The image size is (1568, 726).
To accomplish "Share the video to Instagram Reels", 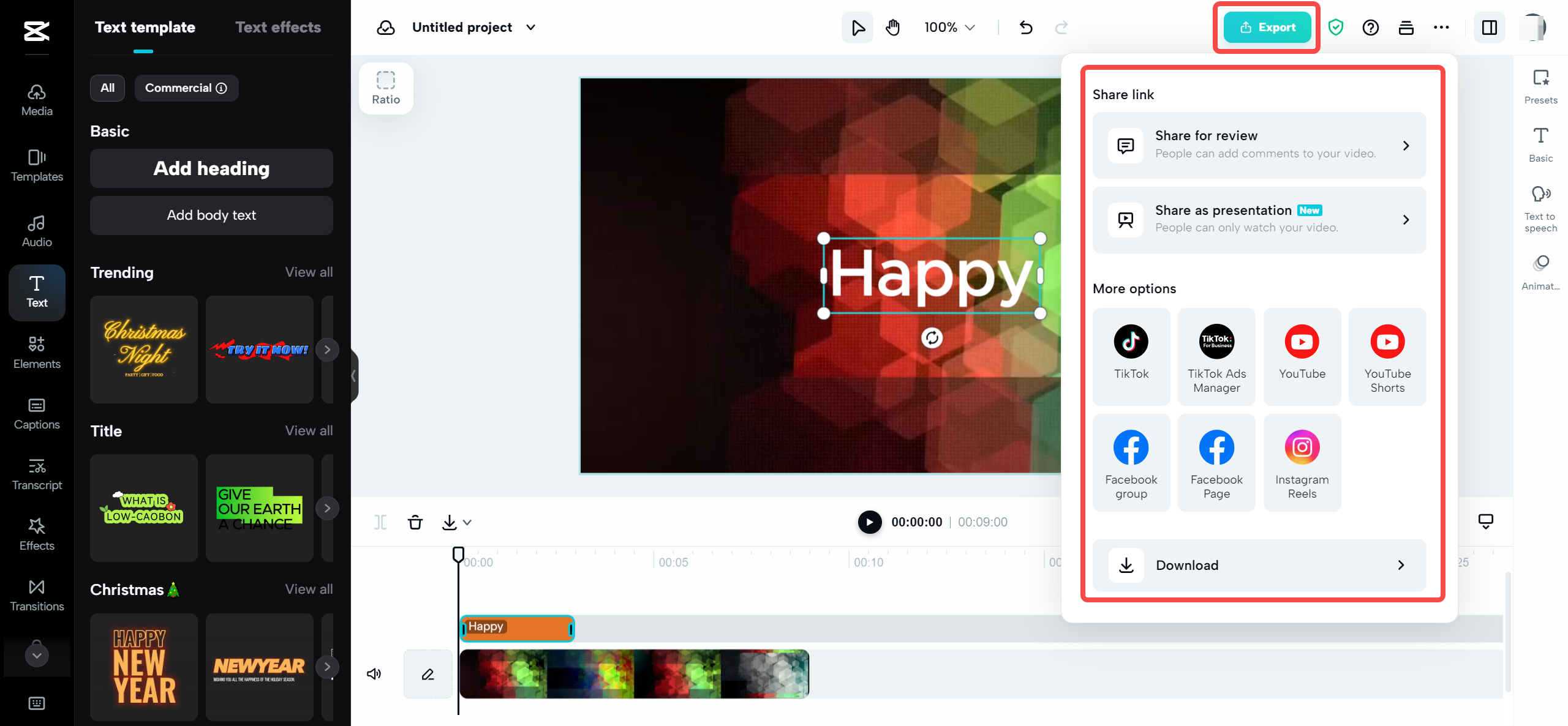I will point(1302,462).
